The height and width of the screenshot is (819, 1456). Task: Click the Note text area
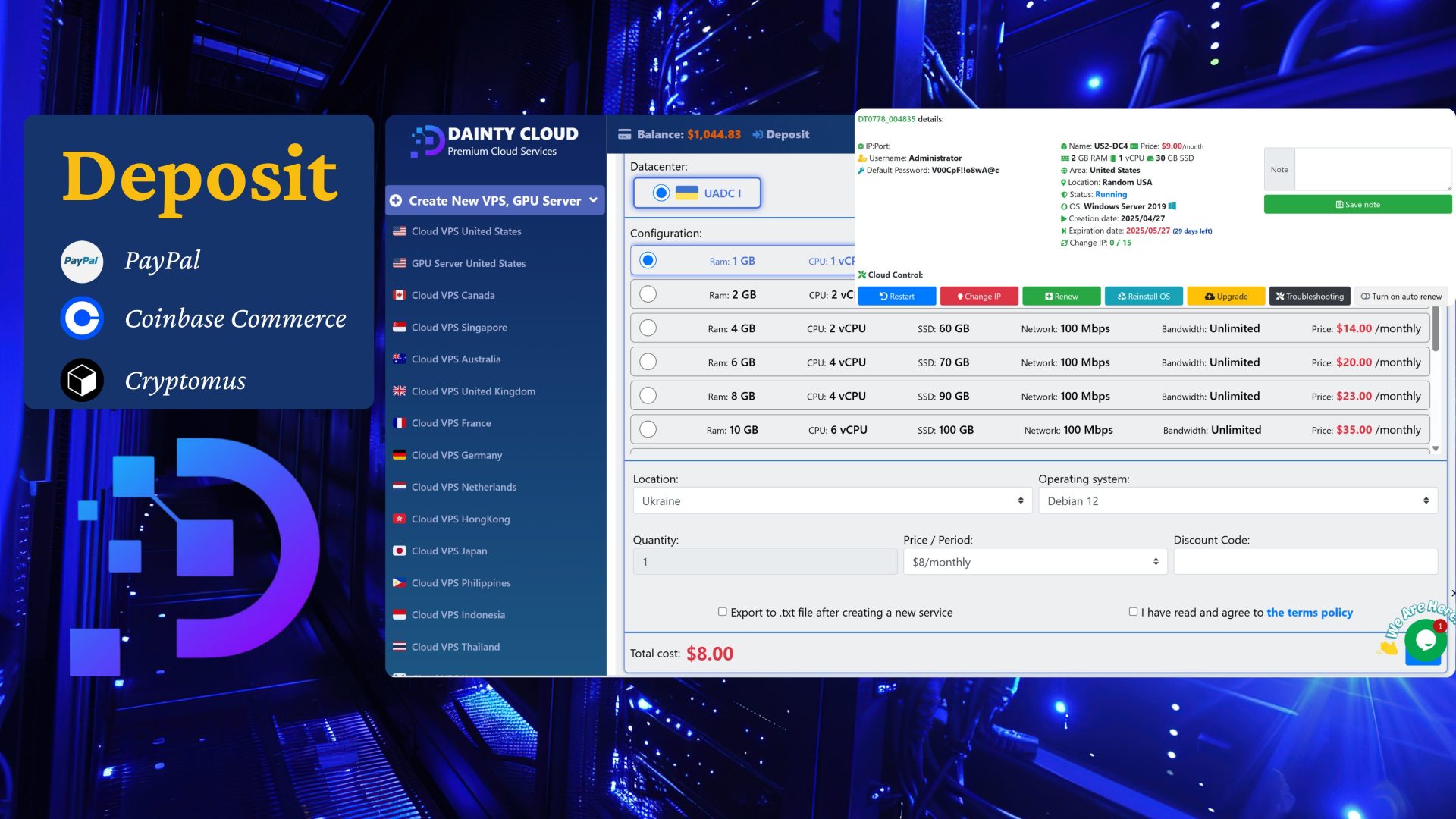pos(1373,169)
